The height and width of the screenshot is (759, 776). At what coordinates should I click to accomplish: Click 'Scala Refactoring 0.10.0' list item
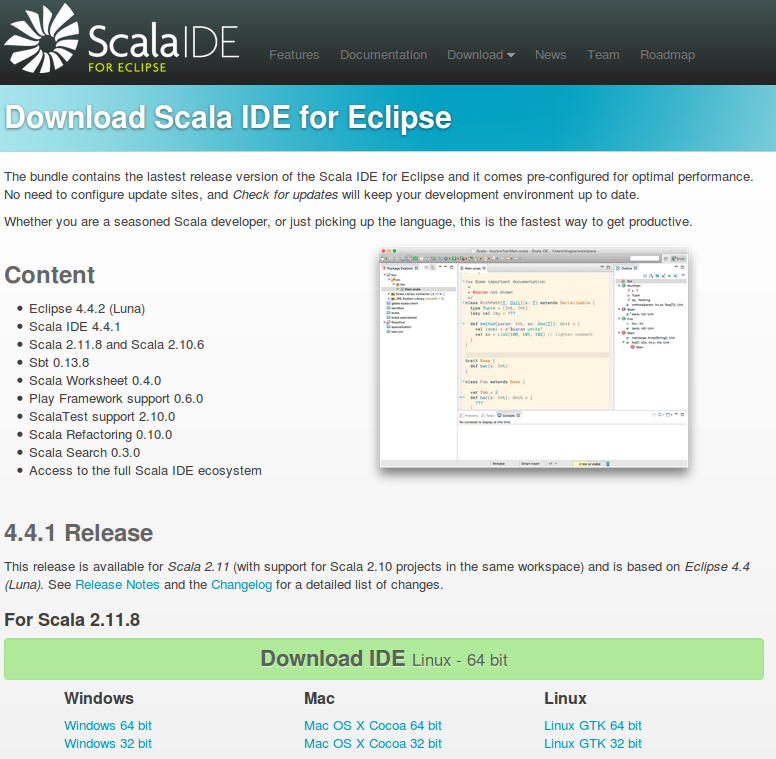[x=100, y=435]
